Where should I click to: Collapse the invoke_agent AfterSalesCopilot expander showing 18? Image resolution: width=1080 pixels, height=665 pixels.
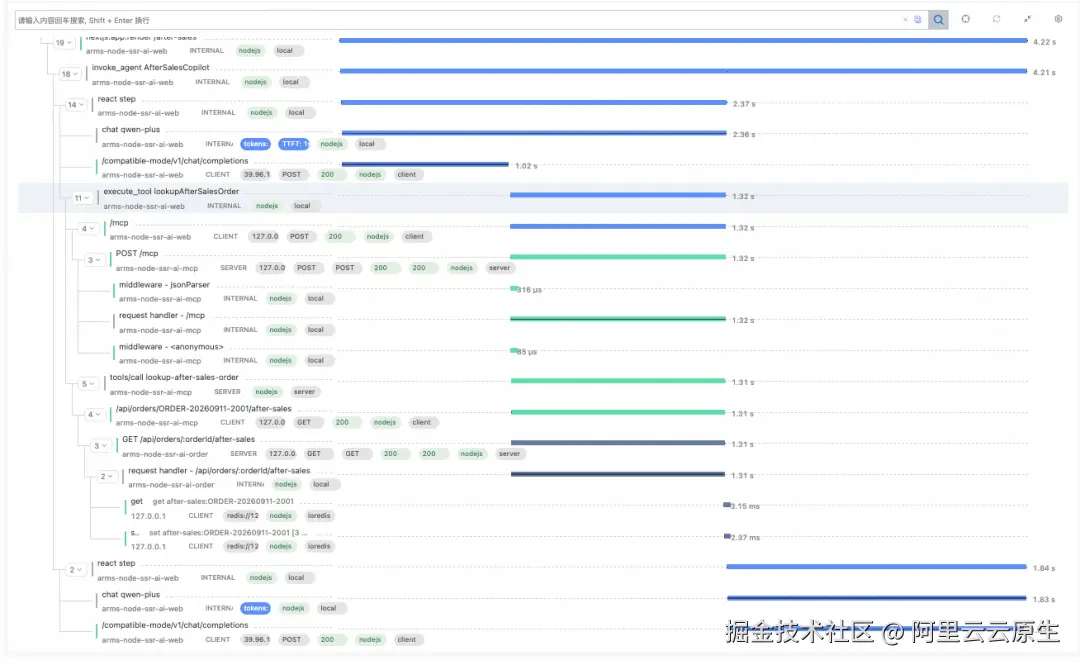coord(70,74)
